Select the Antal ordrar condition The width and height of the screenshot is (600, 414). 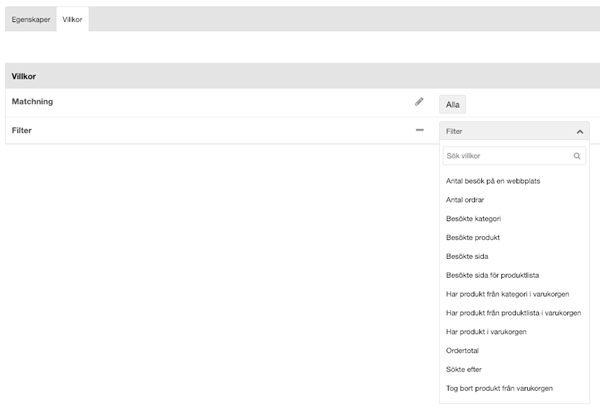tap(465, 200)
